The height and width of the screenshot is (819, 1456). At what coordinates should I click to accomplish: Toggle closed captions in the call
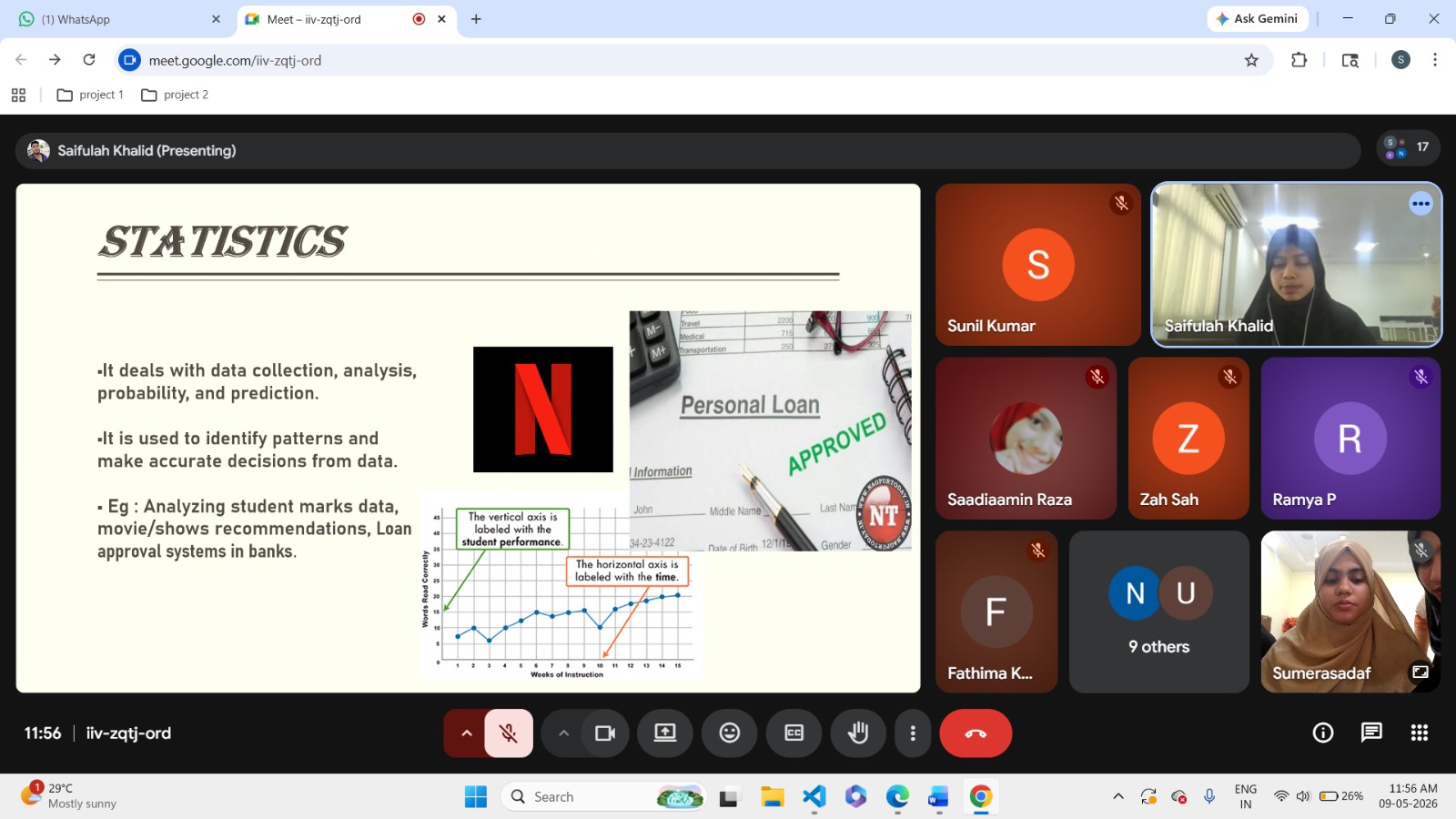click(794, 733)
